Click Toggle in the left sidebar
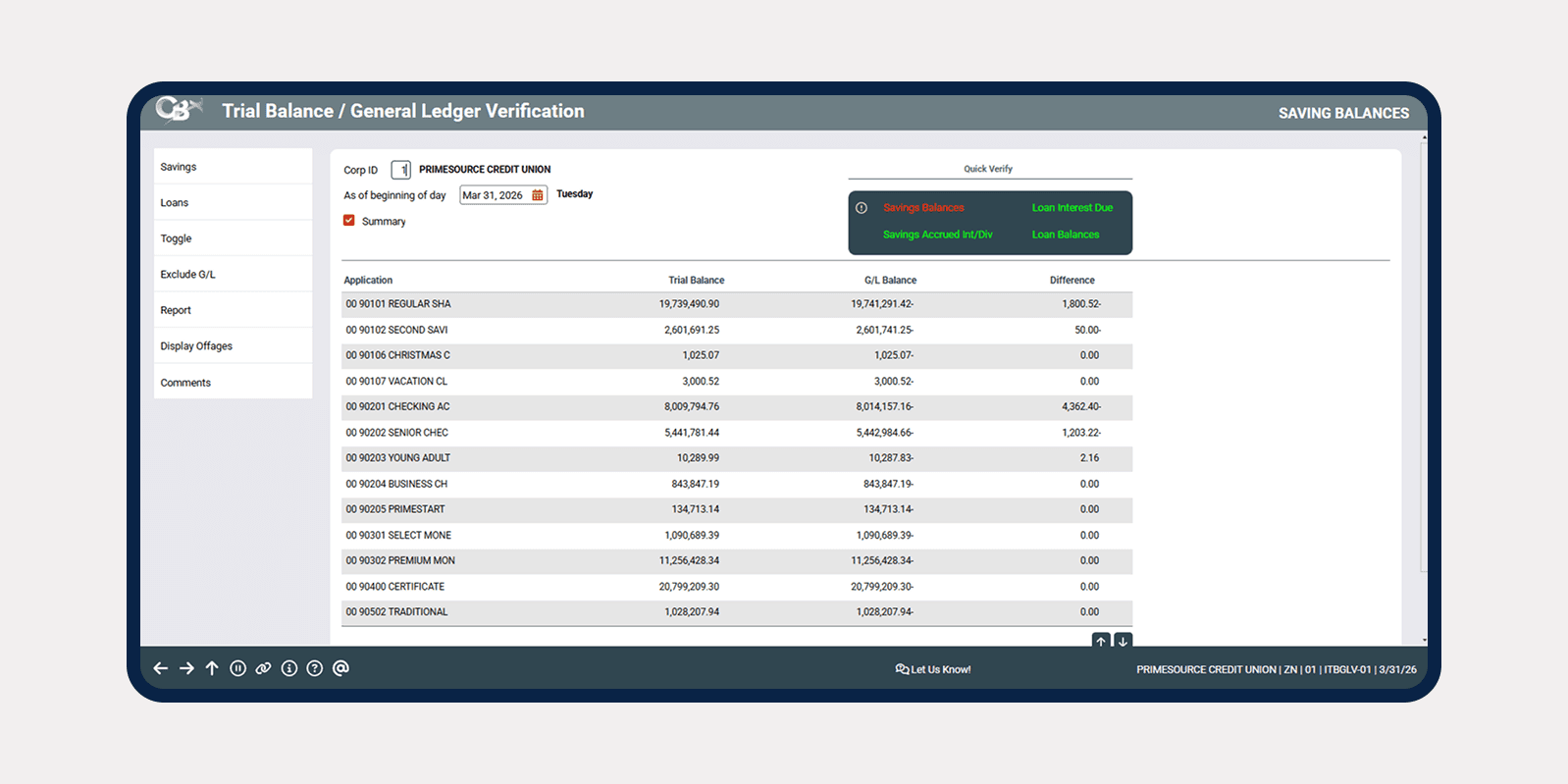 [233, 238]
